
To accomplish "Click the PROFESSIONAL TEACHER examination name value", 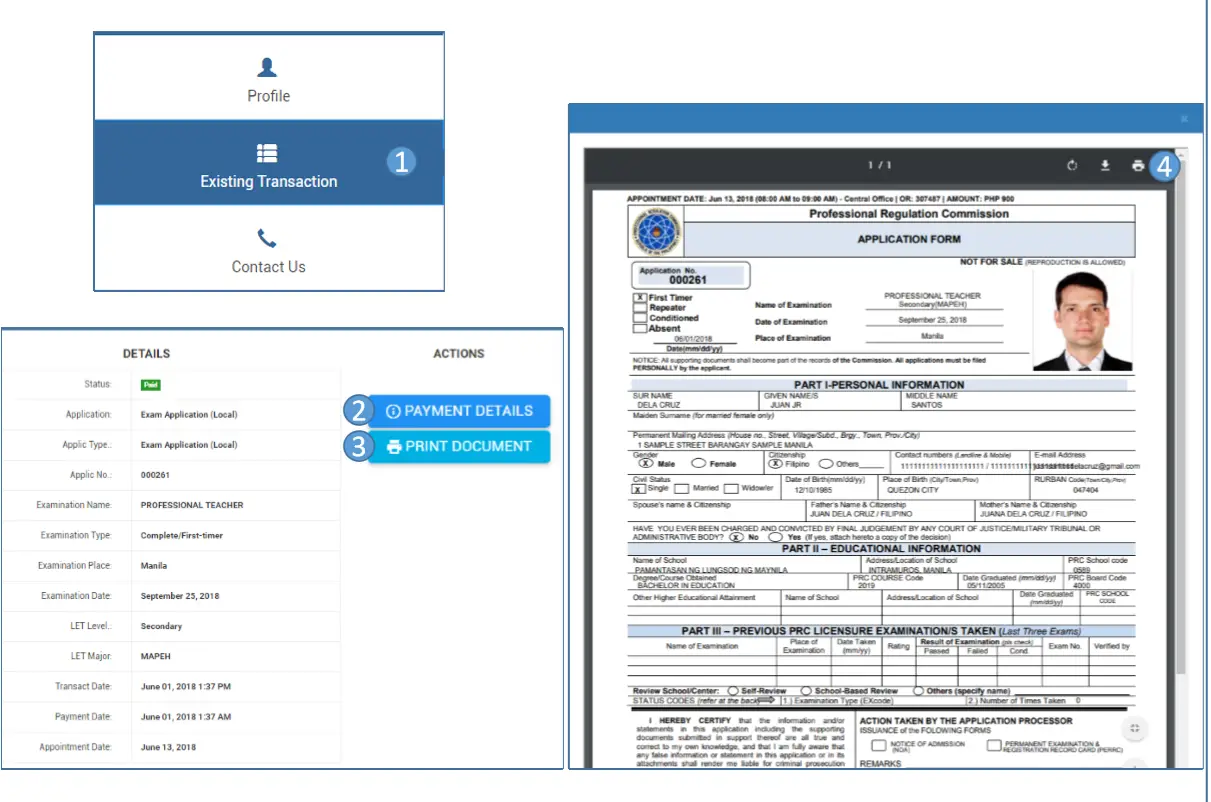I will tap(192, 505).
